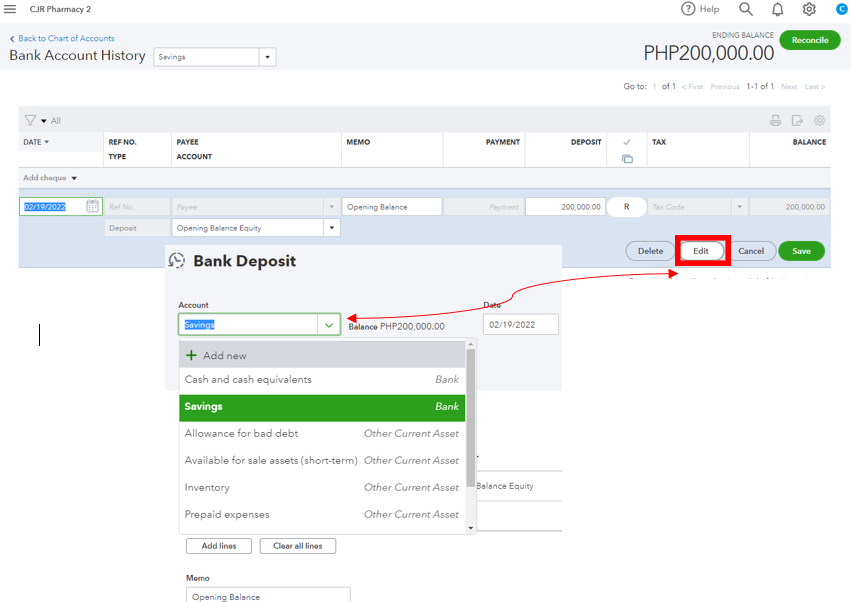Open Opening Balance Equity account dropdown

click(x=332, y=227)
